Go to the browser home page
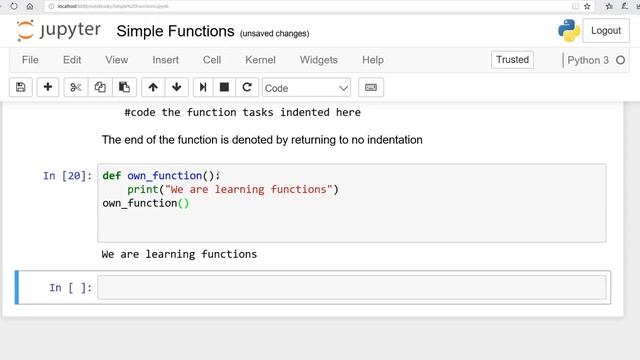 point(30,6)
